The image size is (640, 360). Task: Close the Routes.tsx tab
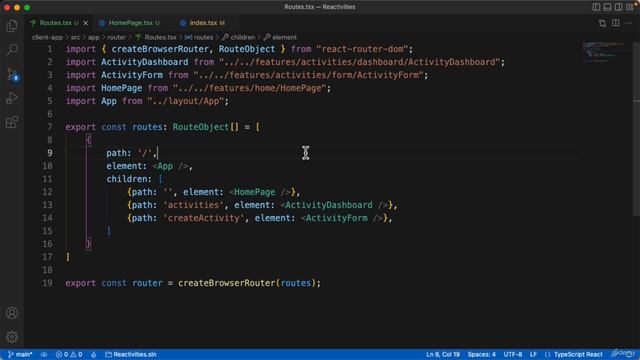tap(85, 23)
